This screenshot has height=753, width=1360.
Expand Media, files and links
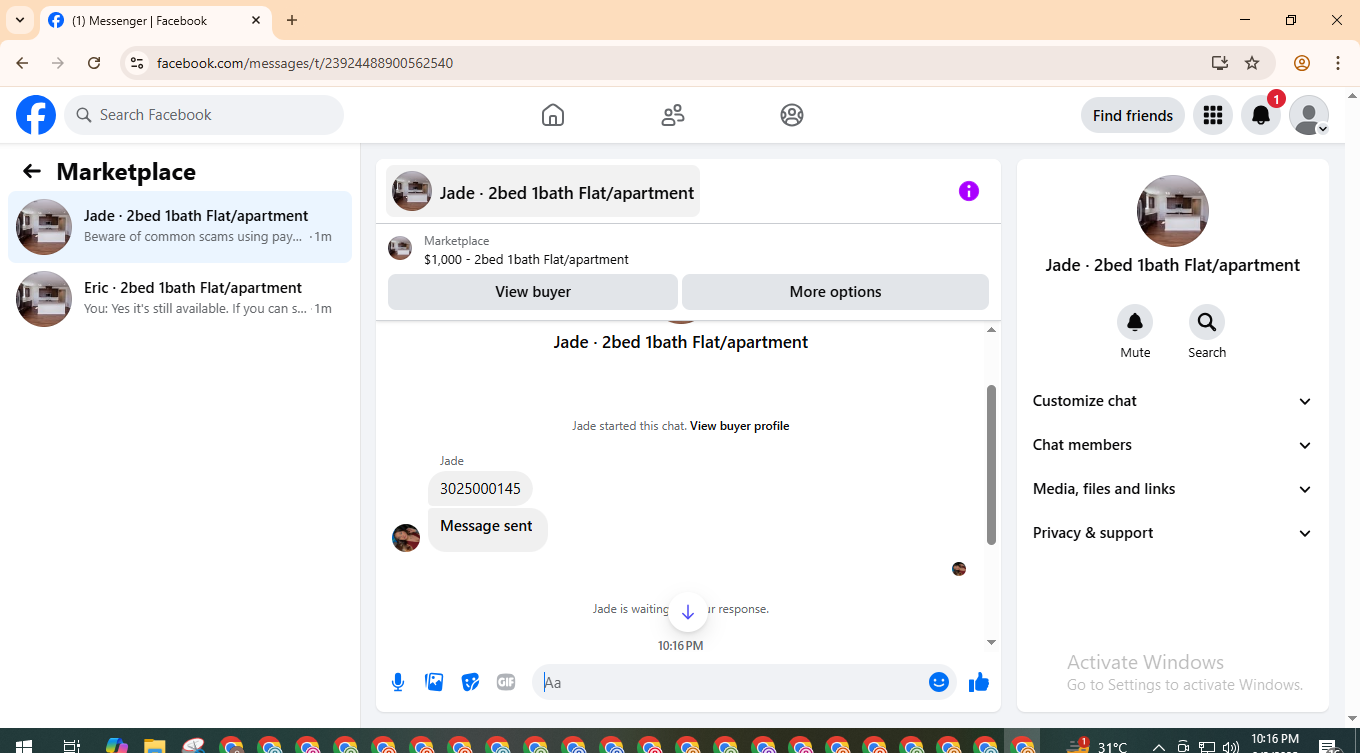1172,489
